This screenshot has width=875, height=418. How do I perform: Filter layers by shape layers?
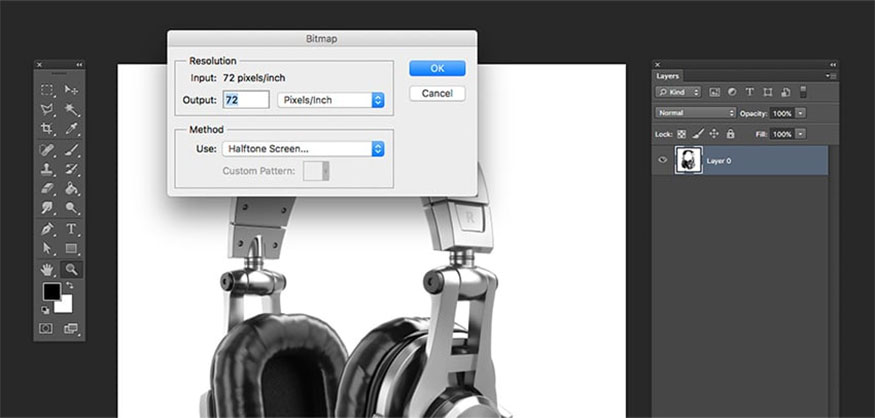(767, 92)
